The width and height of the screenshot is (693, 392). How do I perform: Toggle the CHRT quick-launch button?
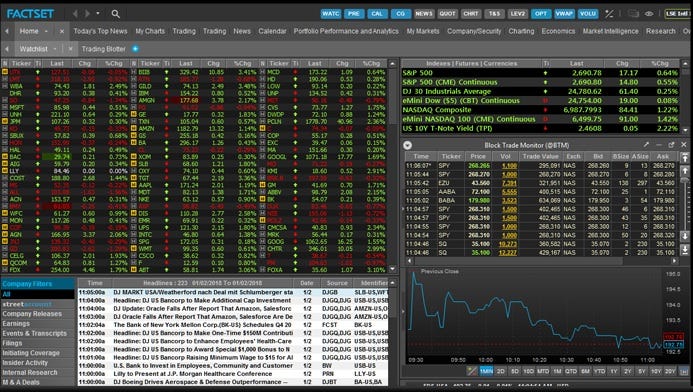point(471,14)
